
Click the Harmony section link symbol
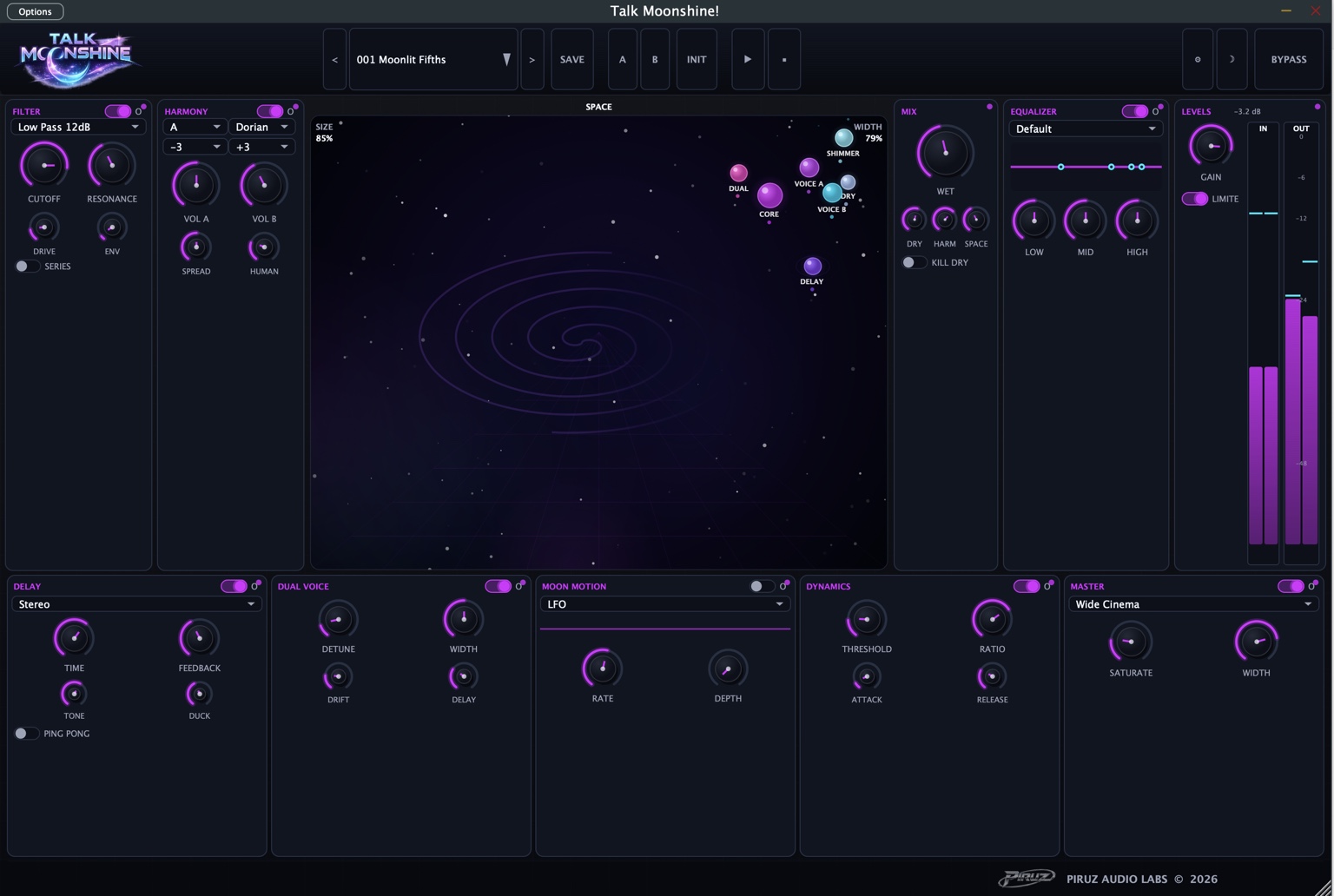click(x=290, y=111)
